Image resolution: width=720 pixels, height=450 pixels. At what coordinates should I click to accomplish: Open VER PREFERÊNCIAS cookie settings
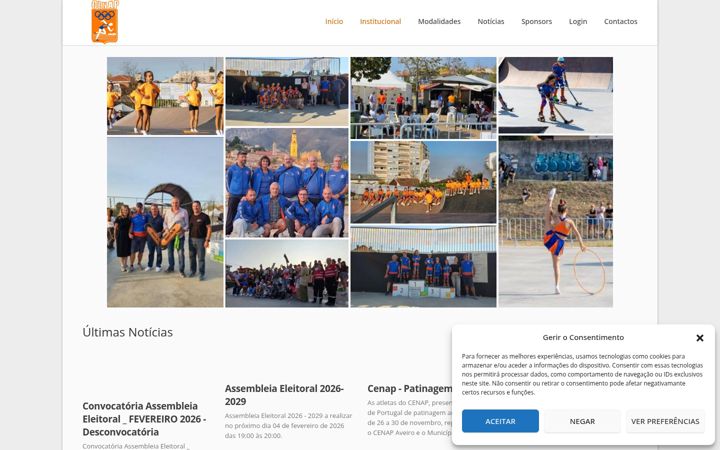[665, 421]
